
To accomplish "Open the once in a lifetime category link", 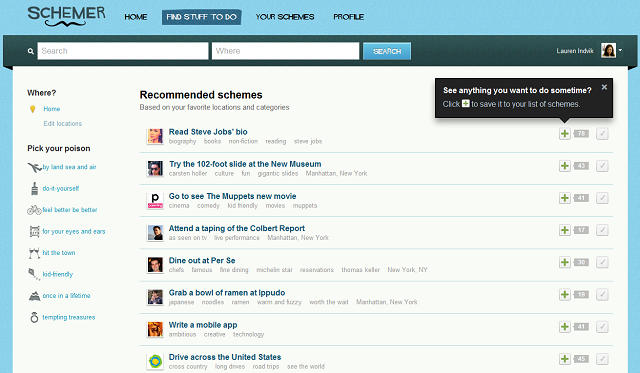I will click(x=67, y=295).
